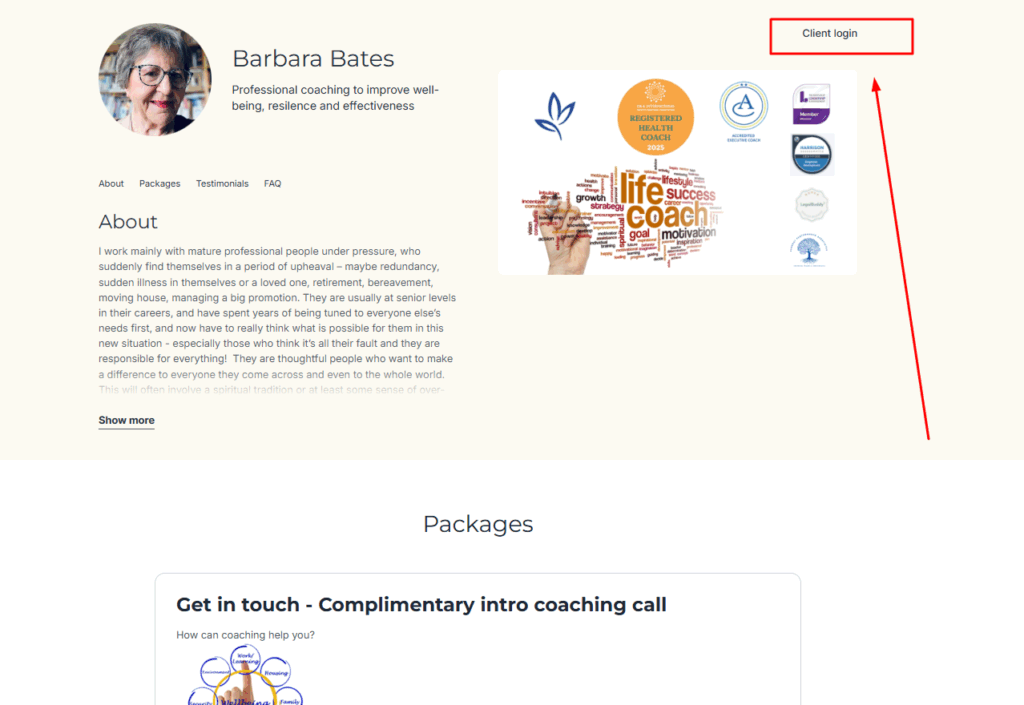The image size is (1024, 705).
Task: Click the blue leaf logo icon
Action: click(x=554, y=116)
